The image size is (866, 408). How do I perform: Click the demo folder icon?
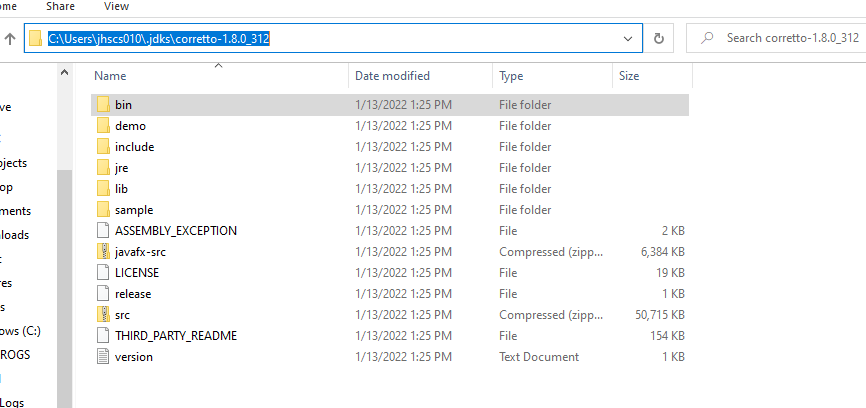[103, 125]
